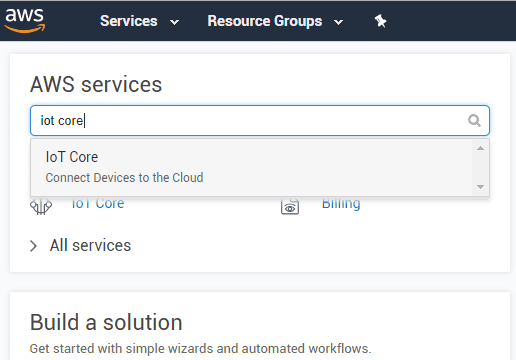Open the Services menu
The height and width of the screenshot is (360, 516).
139,21
